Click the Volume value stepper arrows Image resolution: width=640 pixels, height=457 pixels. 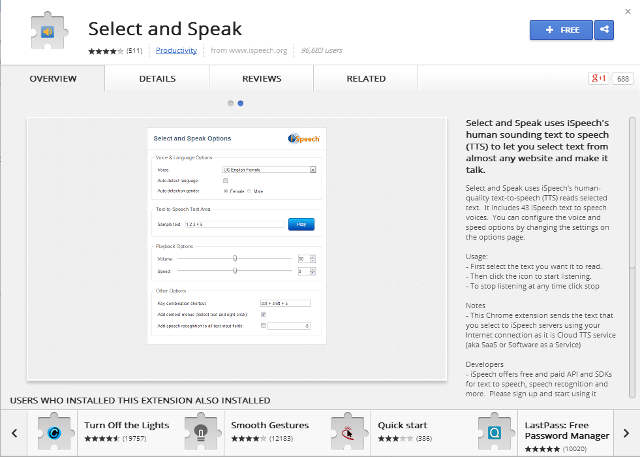tap(313, 259)
